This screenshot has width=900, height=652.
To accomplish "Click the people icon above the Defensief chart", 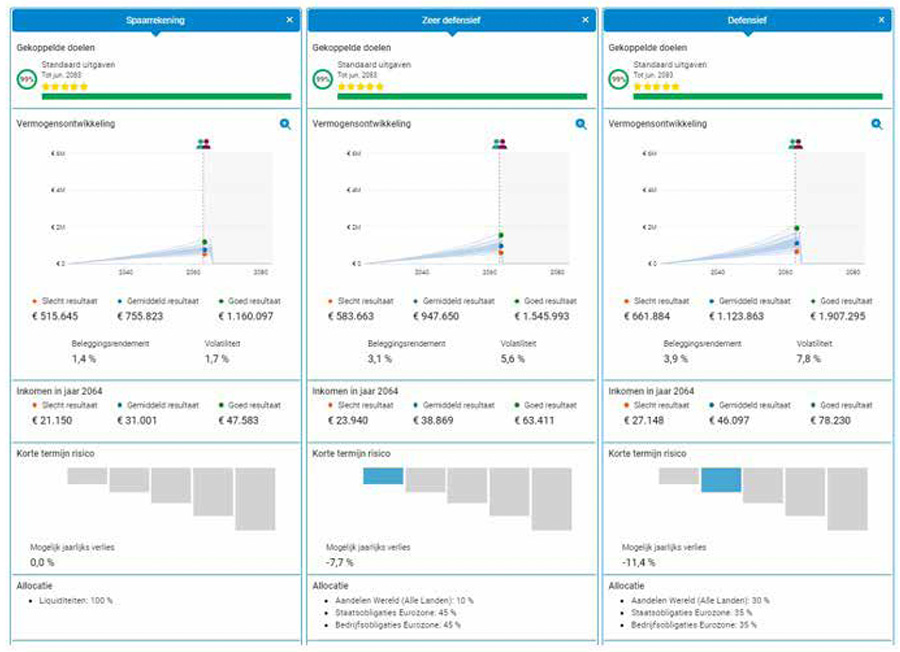I will click(795, 144).
